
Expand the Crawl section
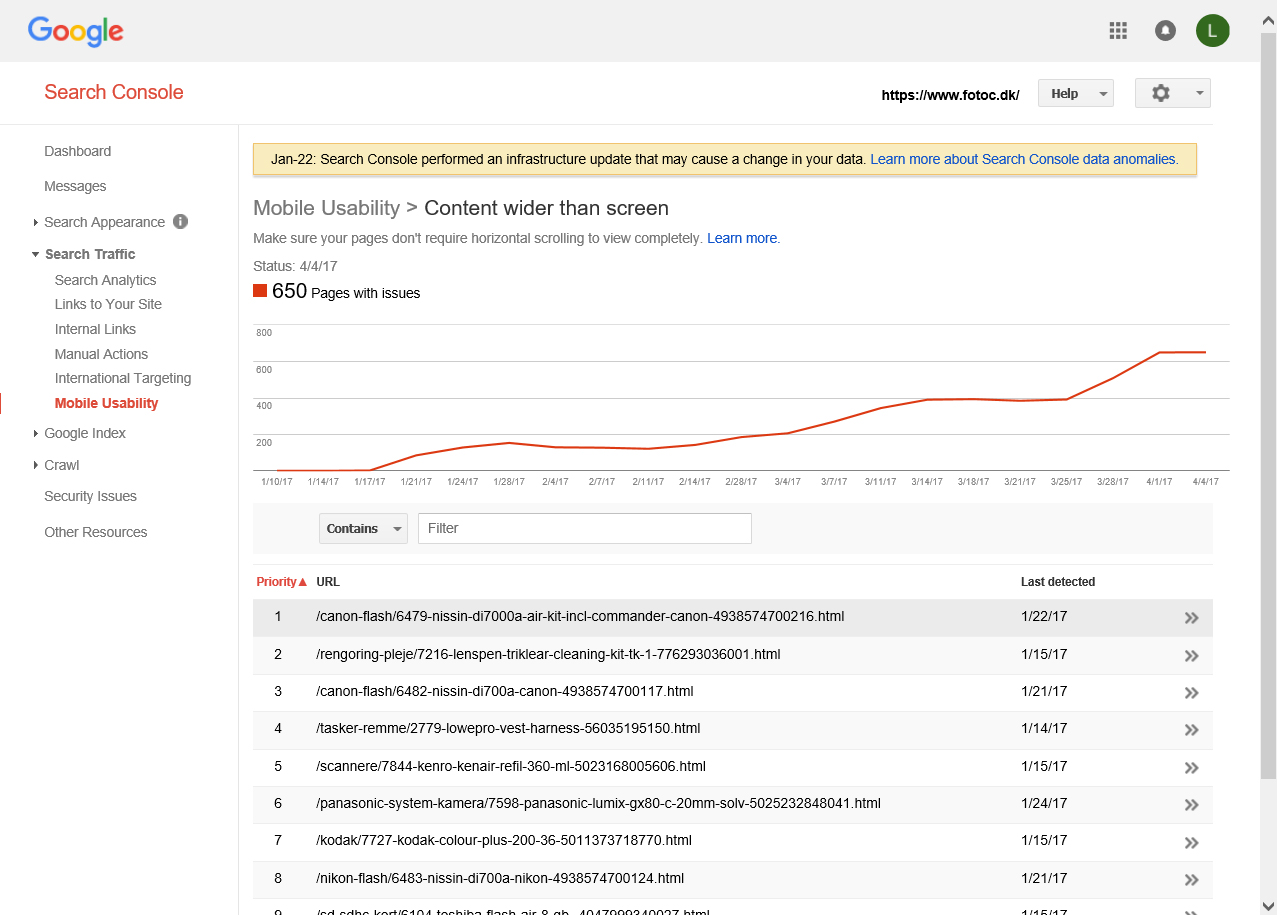click(36, 465)
